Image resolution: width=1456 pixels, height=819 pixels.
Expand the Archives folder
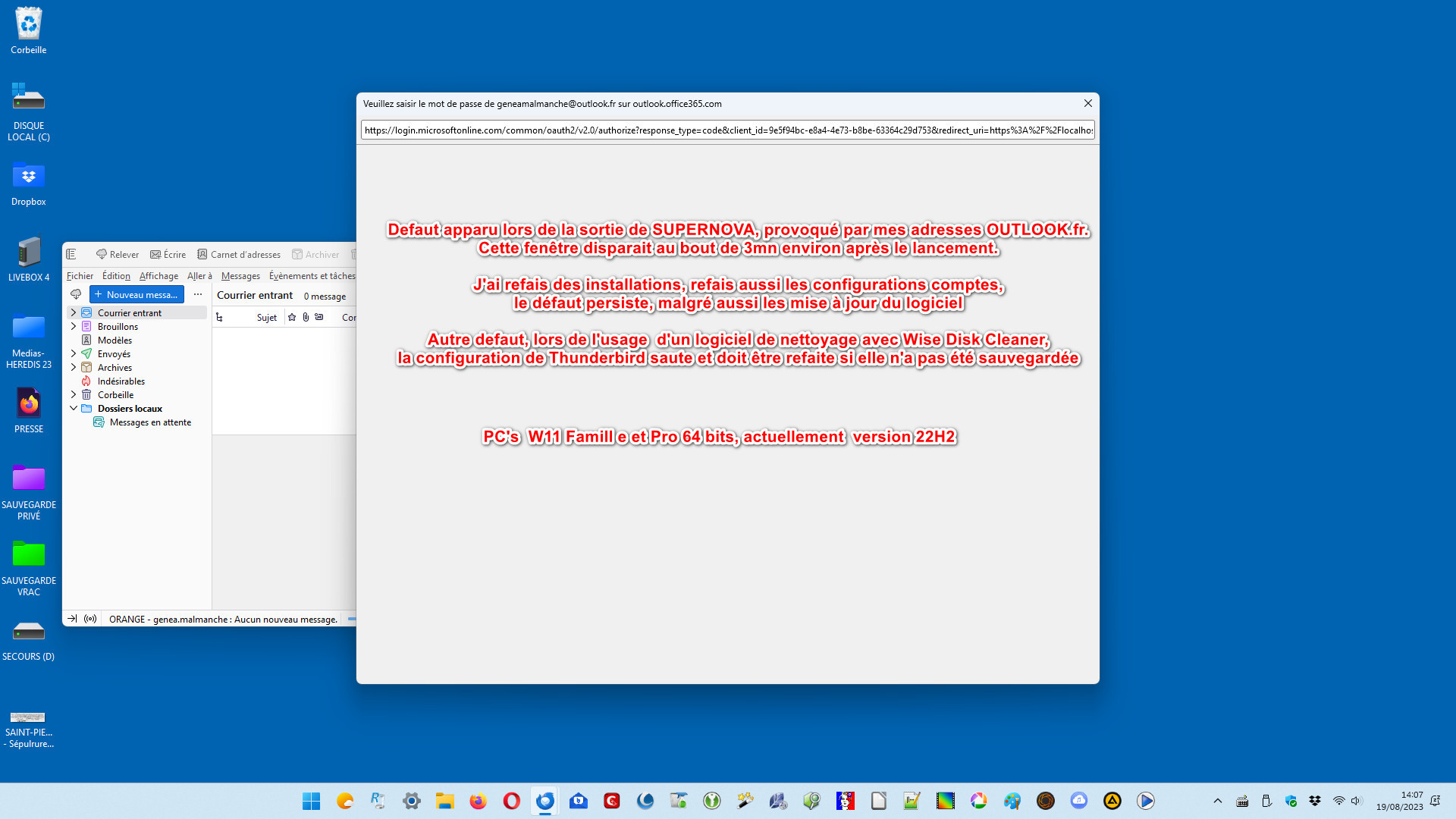pyautogui.click(x=74, y=367)
